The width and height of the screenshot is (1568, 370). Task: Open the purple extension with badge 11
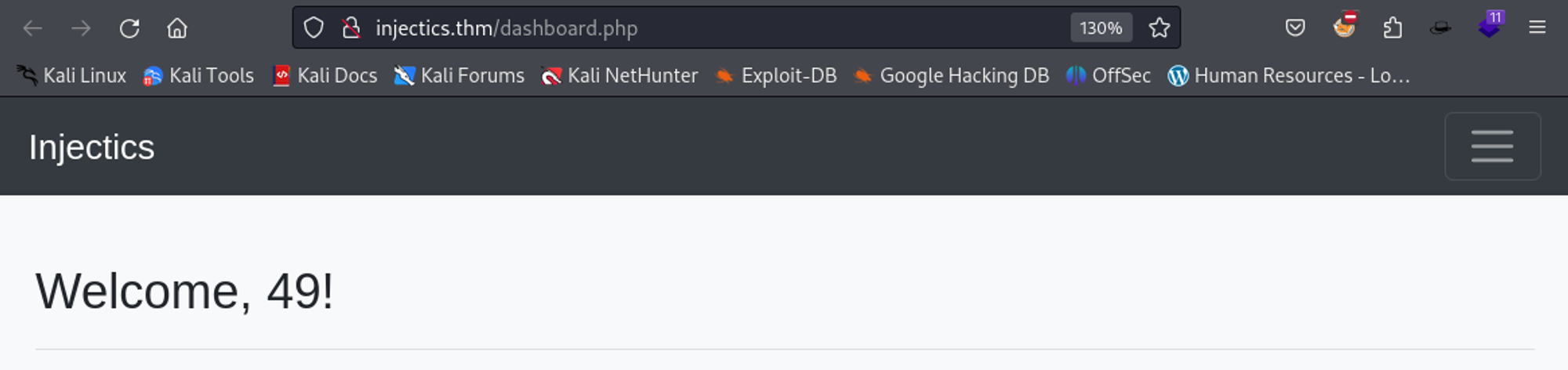[1490, 26]
